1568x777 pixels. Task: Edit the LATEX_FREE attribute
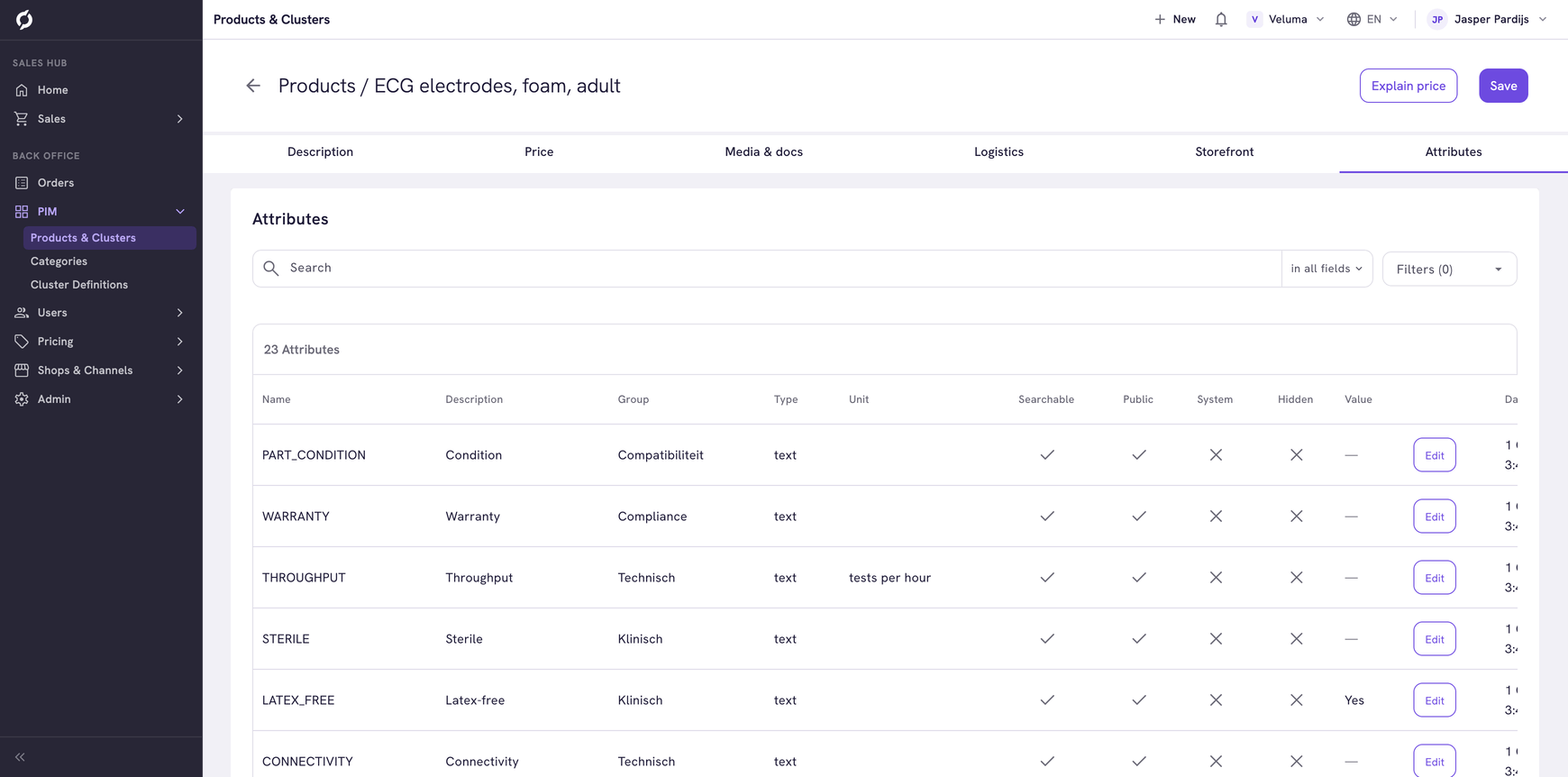pos(1435,700)
